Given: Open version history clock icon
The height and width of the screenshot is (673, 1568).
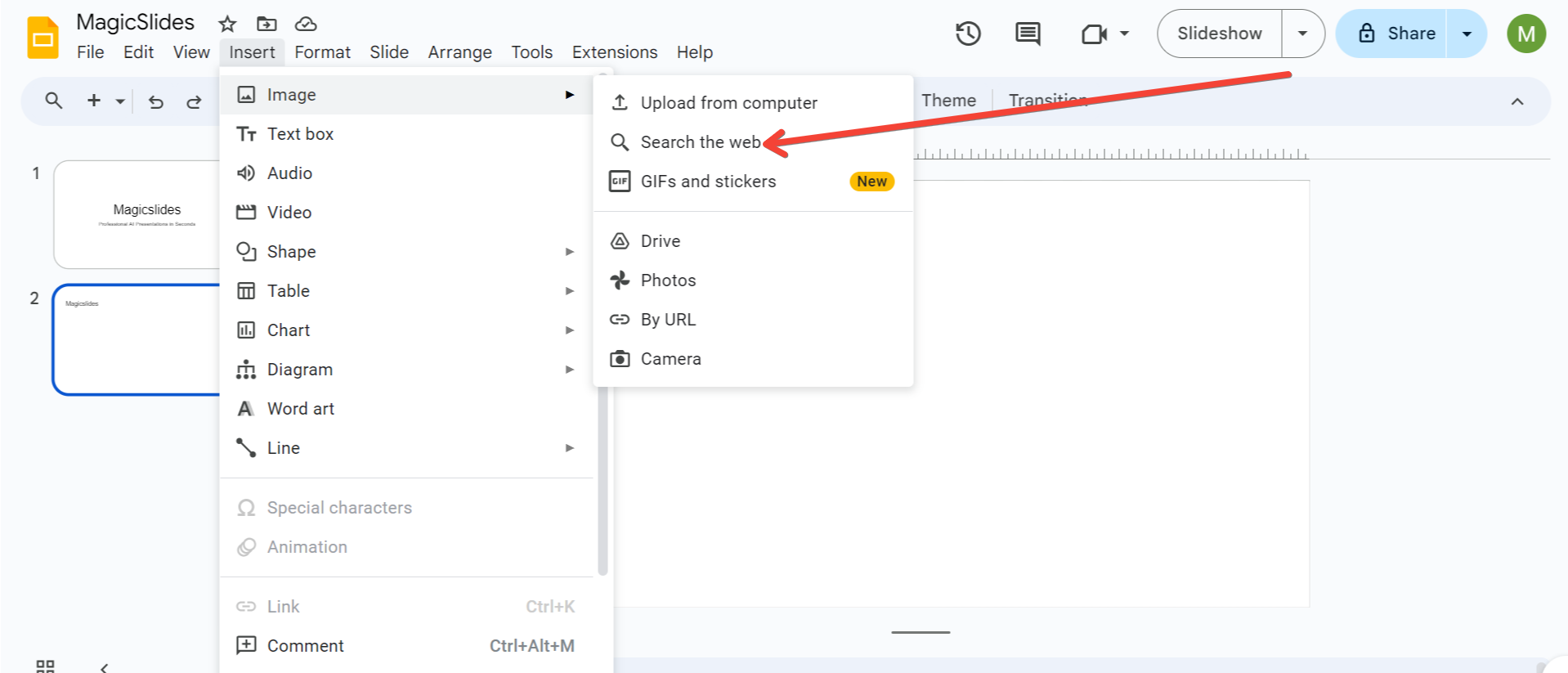Looking at the screenshot, I should (x=968, y=34).
